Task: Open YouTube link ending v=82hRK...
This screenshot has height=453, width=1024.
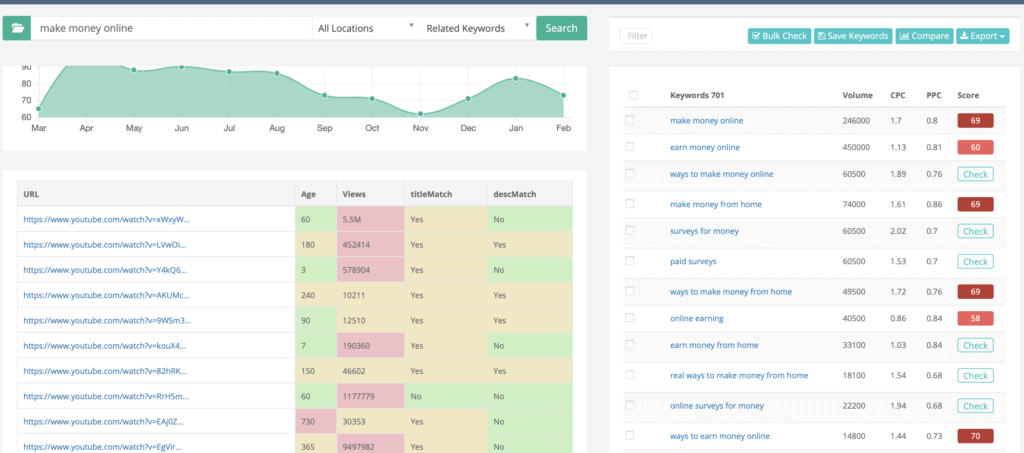Action: (x=105, y=371)
